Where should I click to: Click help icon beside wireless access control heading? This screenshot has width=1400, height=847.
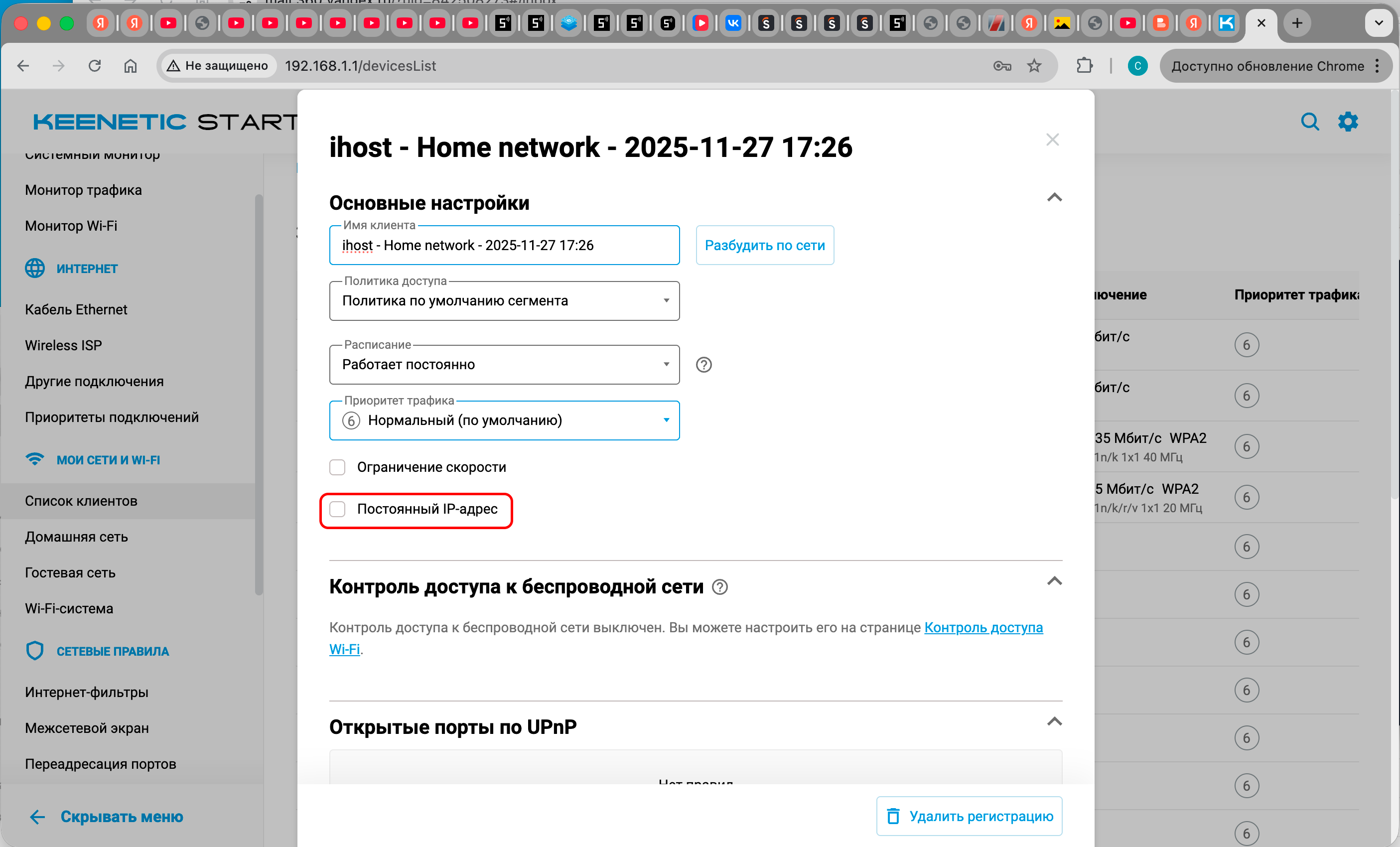(719, 586)
